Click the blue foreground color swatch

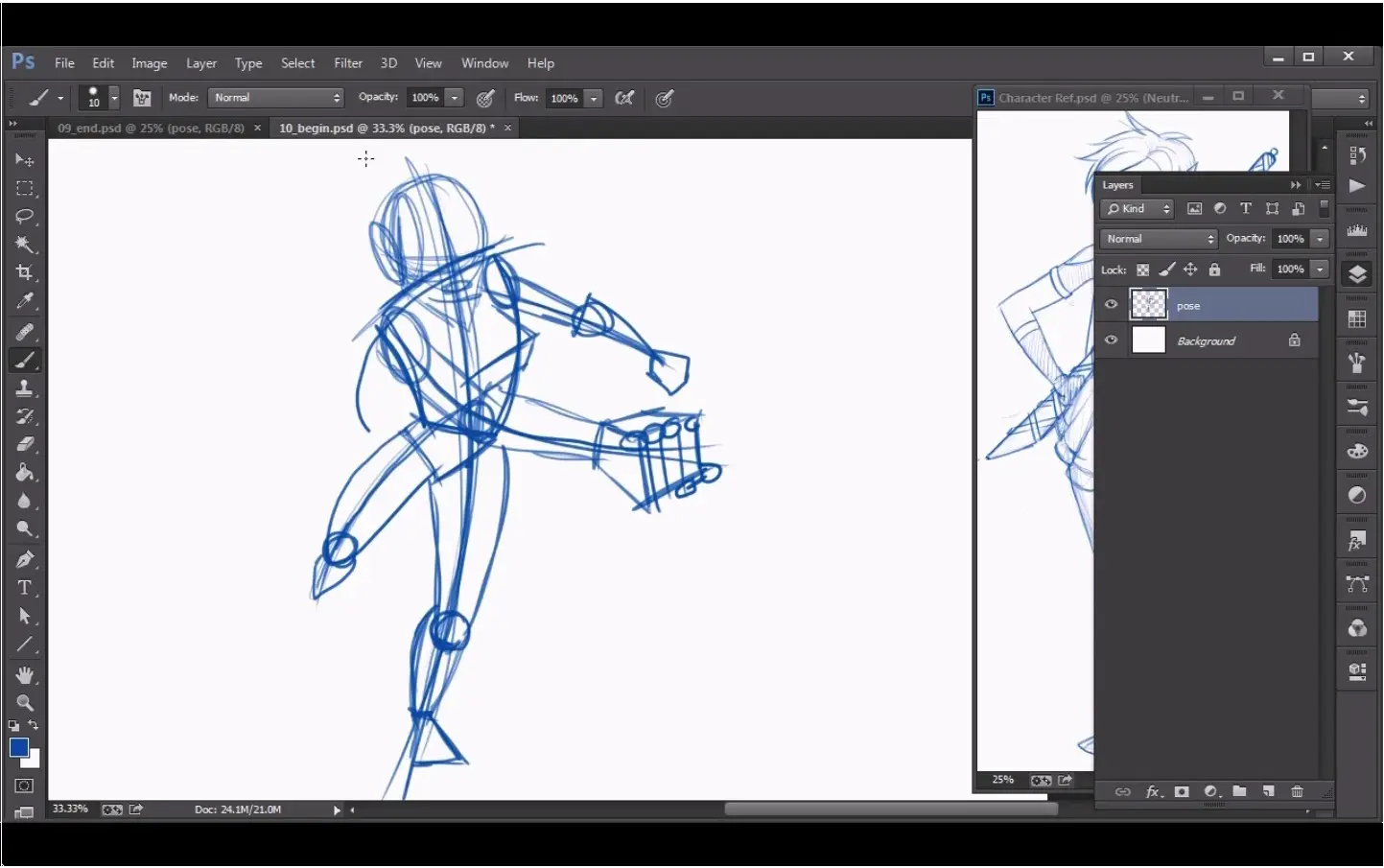point(18,748)
